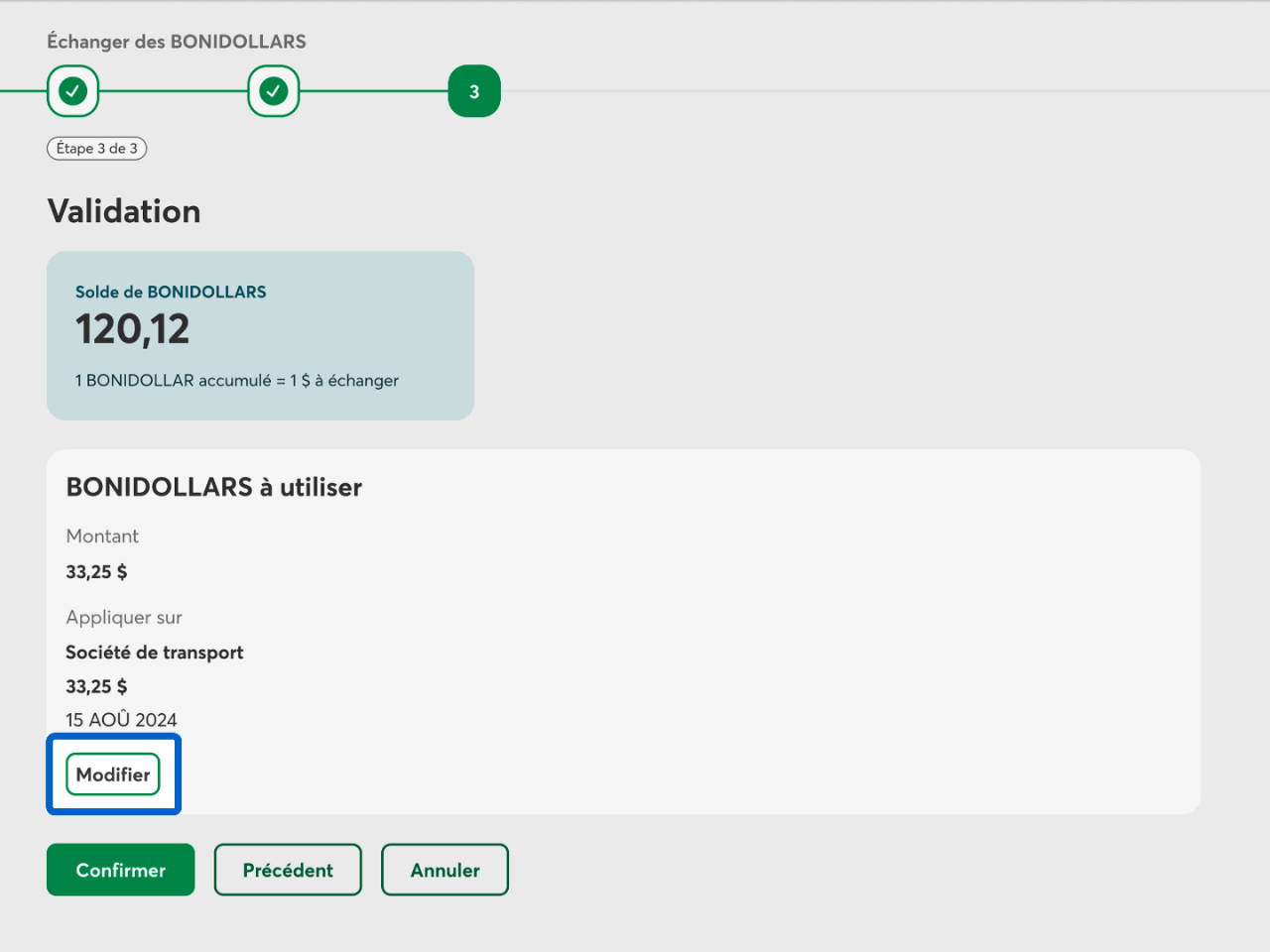Click the 'BONIDOLLARS à utiliser' heading
Screen dimensions: 1270x952
214,487
